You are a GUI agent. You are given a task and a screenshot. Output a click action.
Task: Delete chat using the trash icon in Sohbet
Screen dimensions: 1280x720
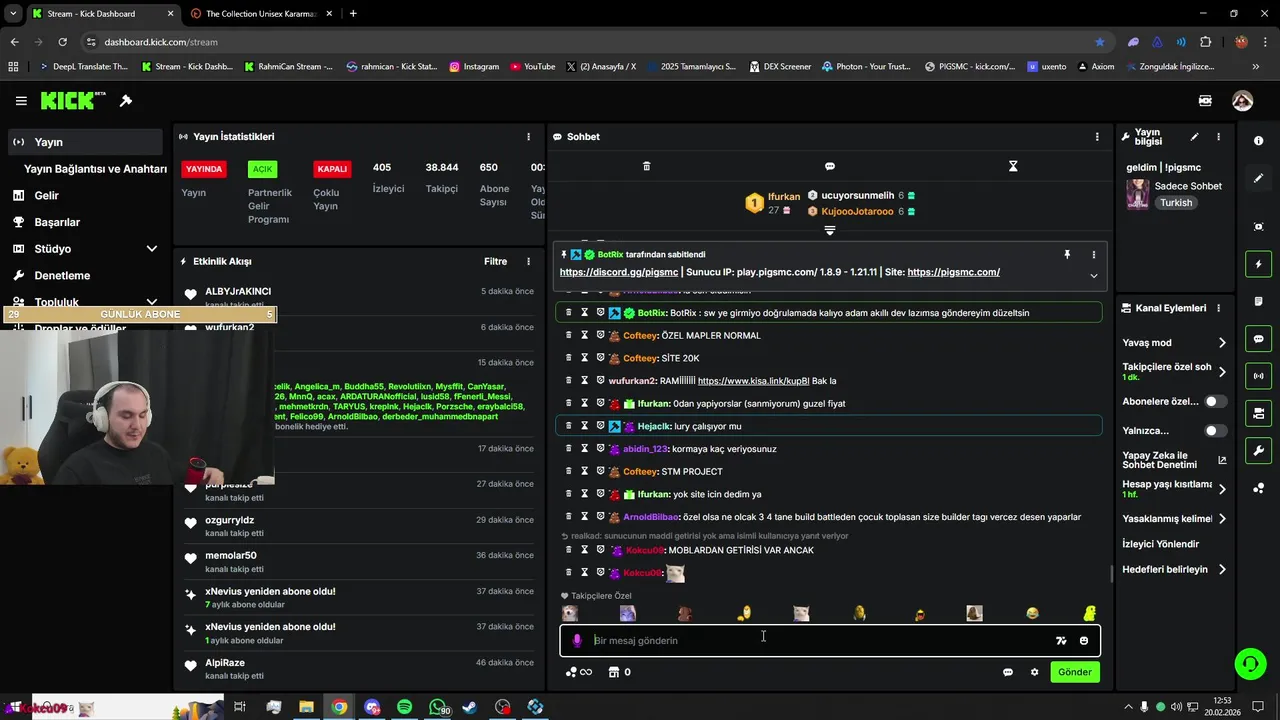646,166
